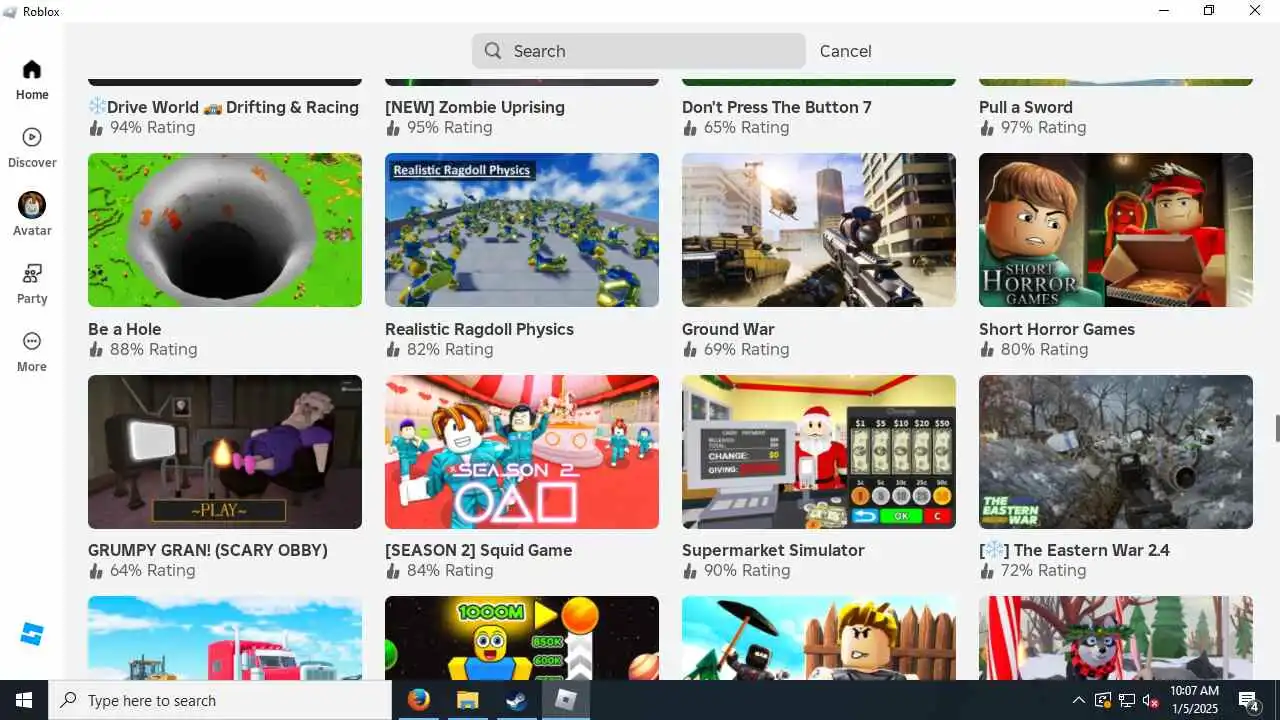Click thumbs-up icon under Be a Hole
The width and height of the screenshot is (1280, 720).
coord(96,349)
